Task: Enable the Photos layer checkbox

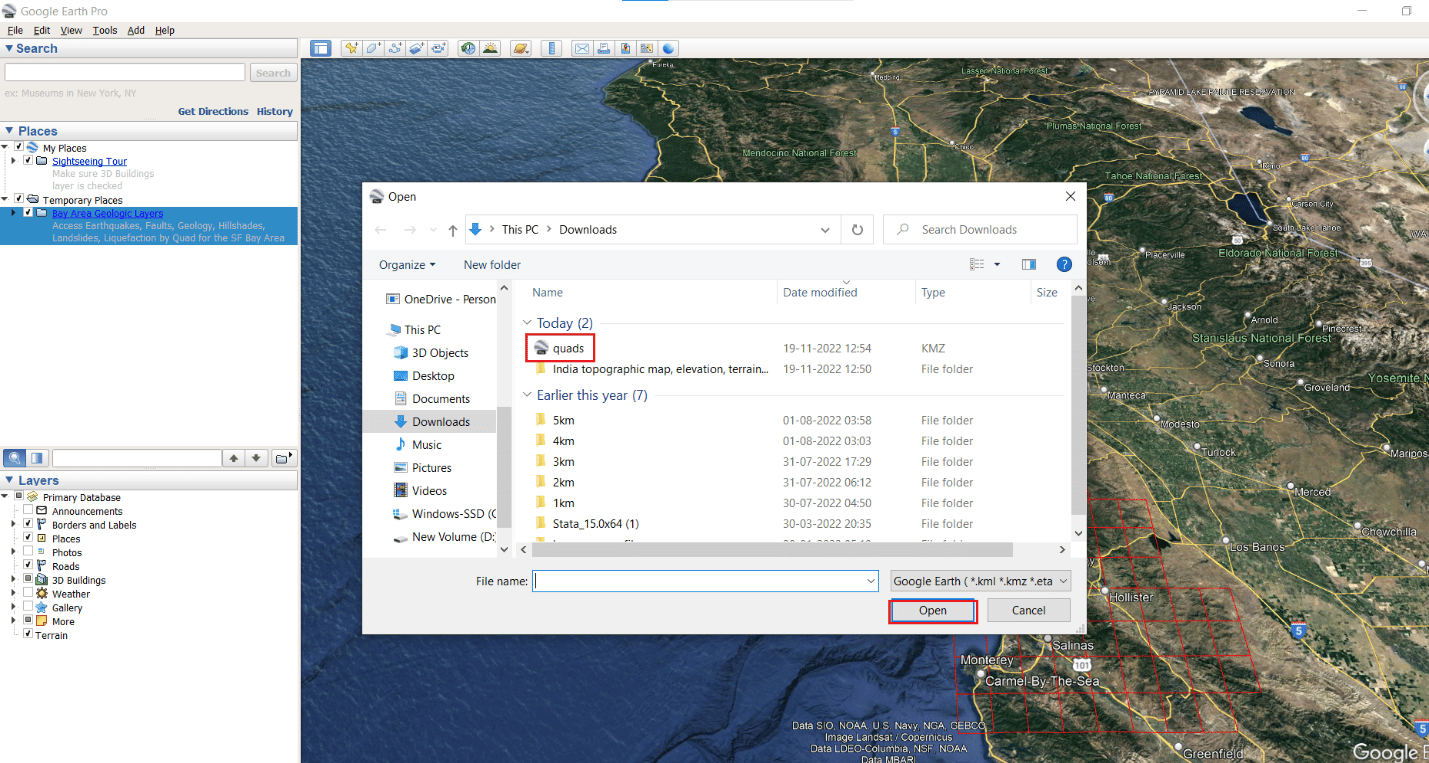Action: (28, 552)
